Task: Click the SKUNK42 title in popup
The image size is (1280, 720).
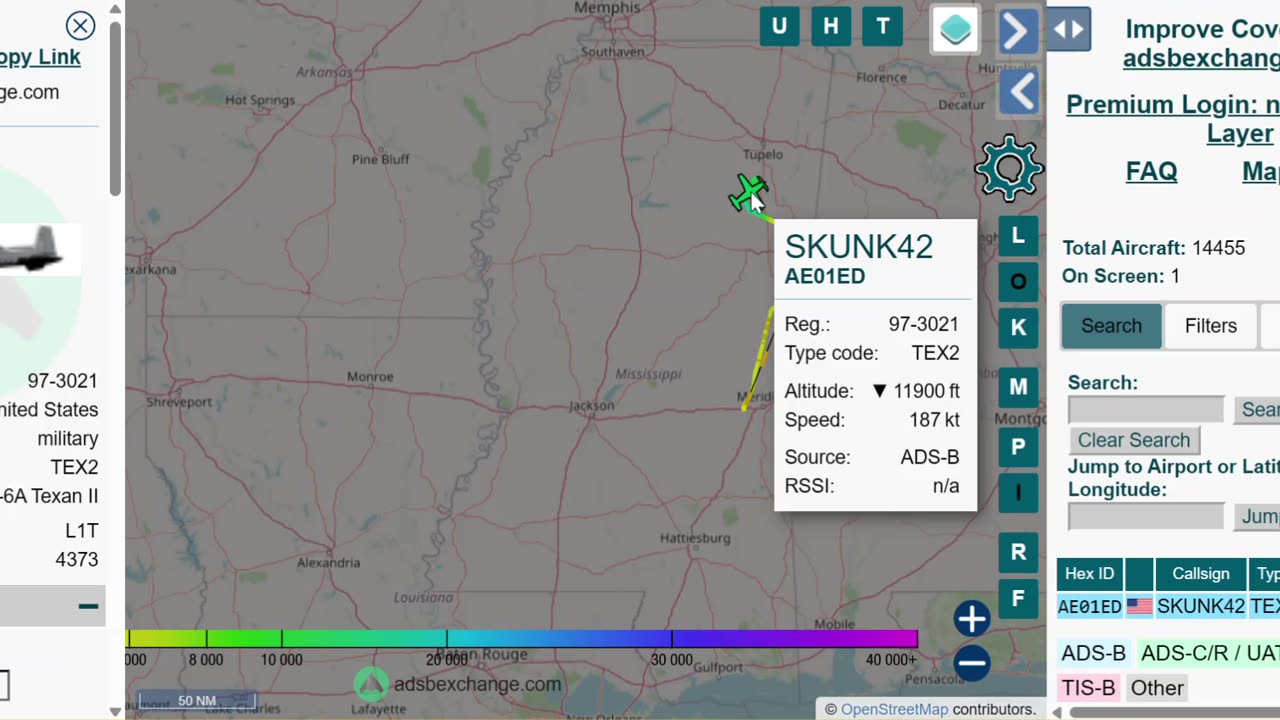Action: [859, 247]
